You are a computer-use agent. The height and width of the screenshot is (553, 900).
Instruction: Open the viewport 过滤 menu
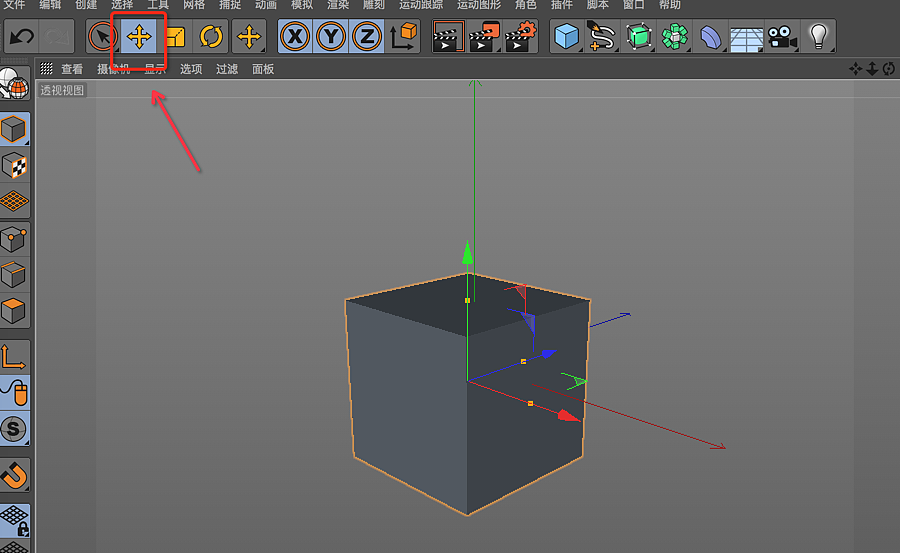227,69
